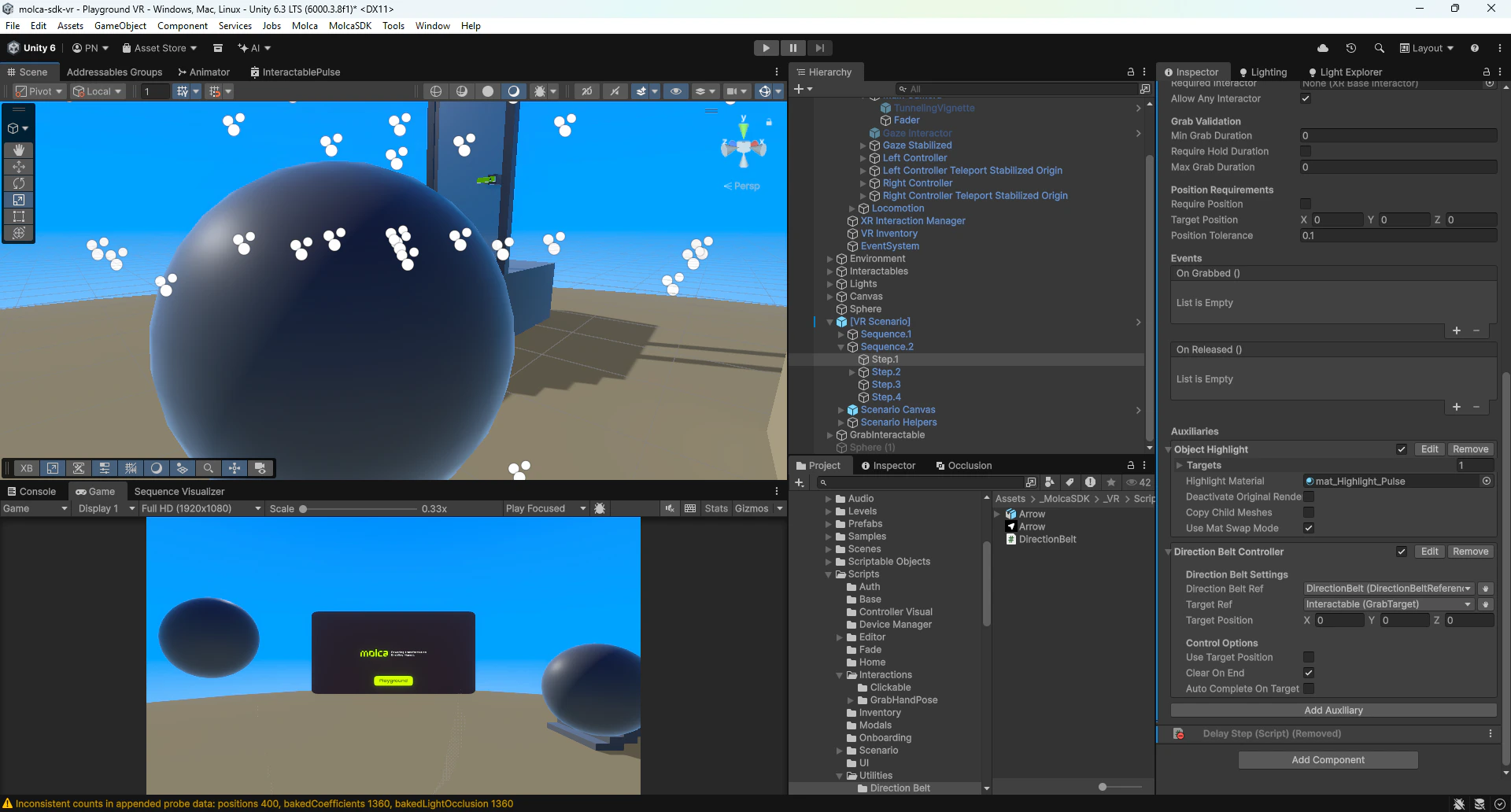Open the Display 1 dropdown
The width and height of the screenshot is (1511, 812).
point(106,508)
